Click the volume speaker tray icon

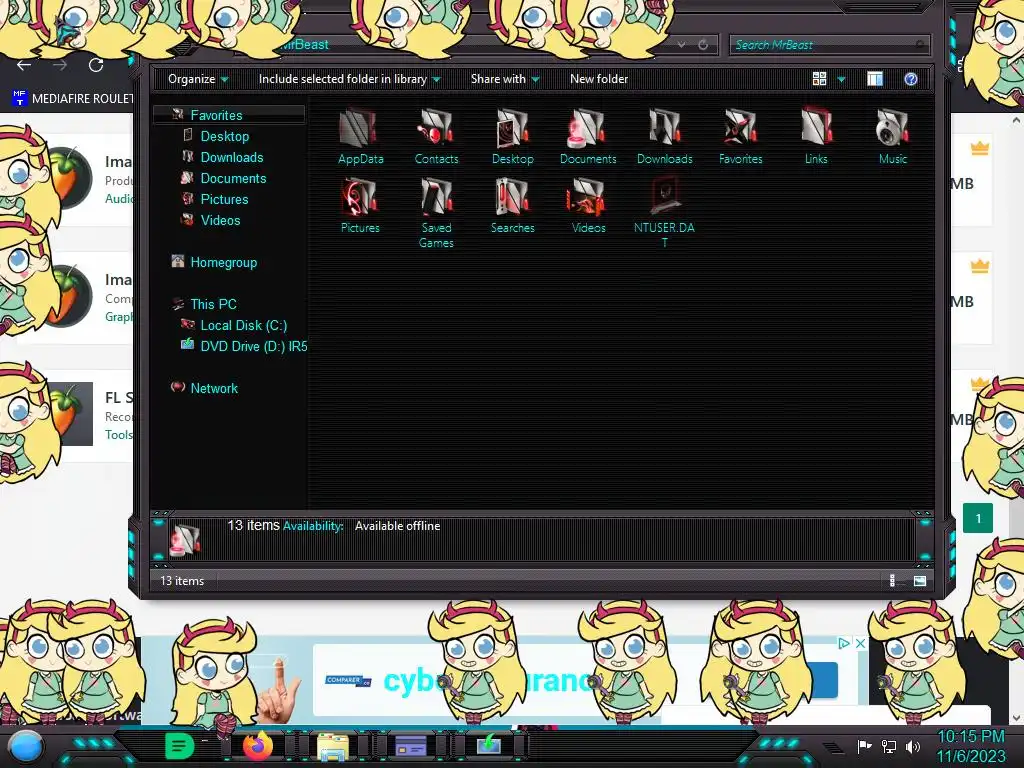(913, 746)
